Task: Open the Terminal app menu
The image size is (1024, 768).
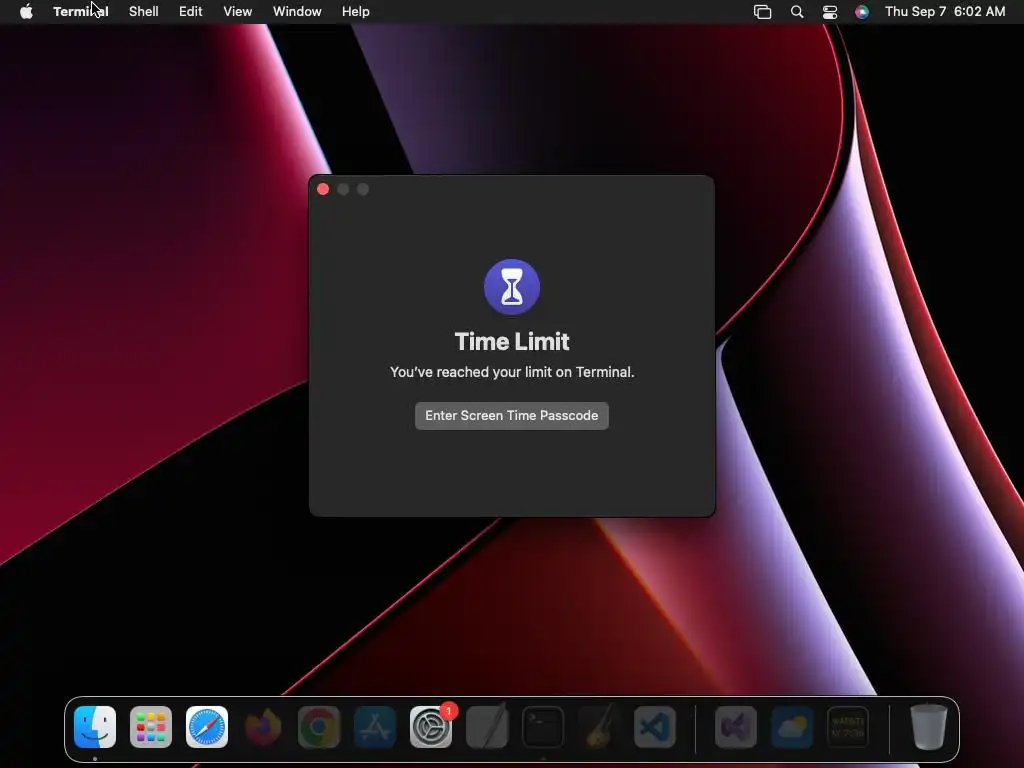Action: click(80, 12)
